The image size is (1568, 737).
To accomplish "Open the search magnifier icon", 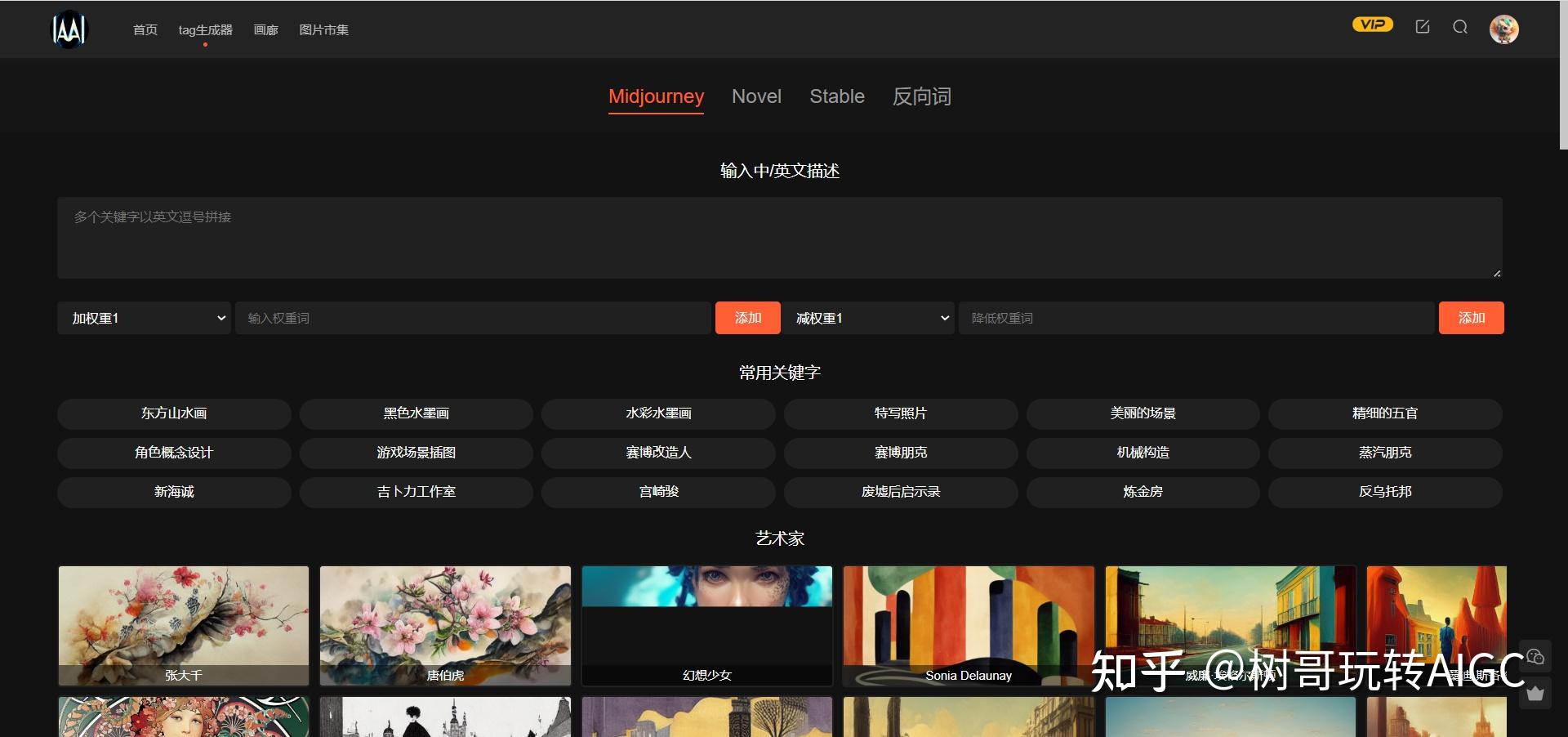I will coord(1460,27).
